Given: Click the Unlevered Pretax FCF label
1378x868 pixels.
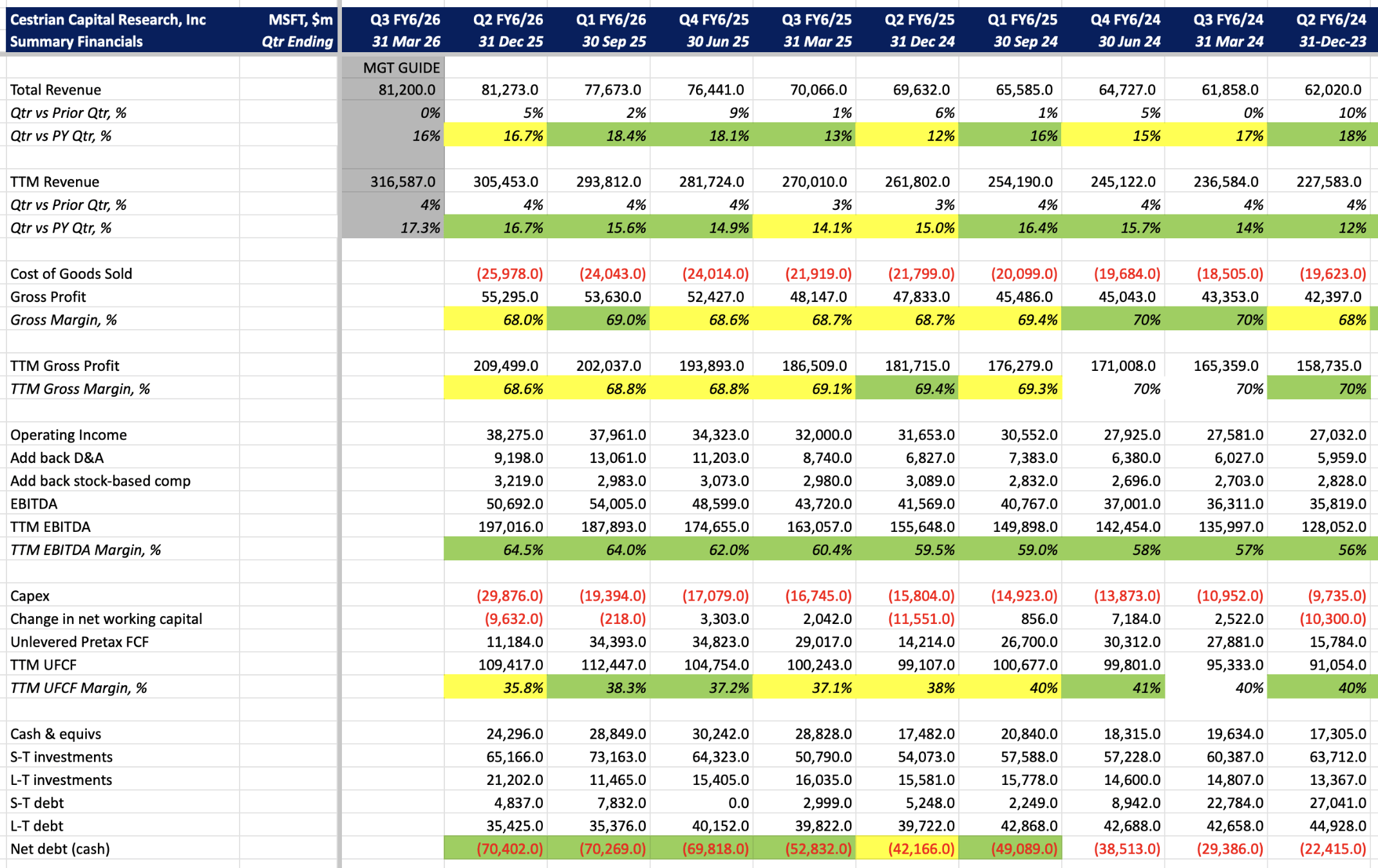Looking at the screenshot, I should coord(79,642).
